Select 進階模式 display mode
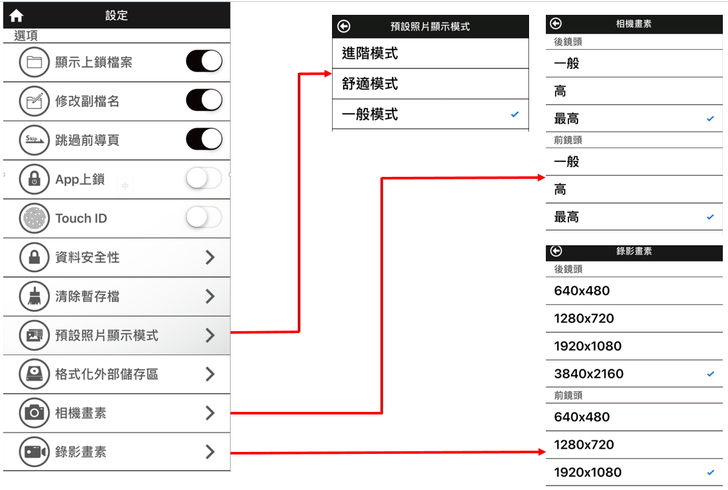The image size is (728, 490). pos(430,53)
